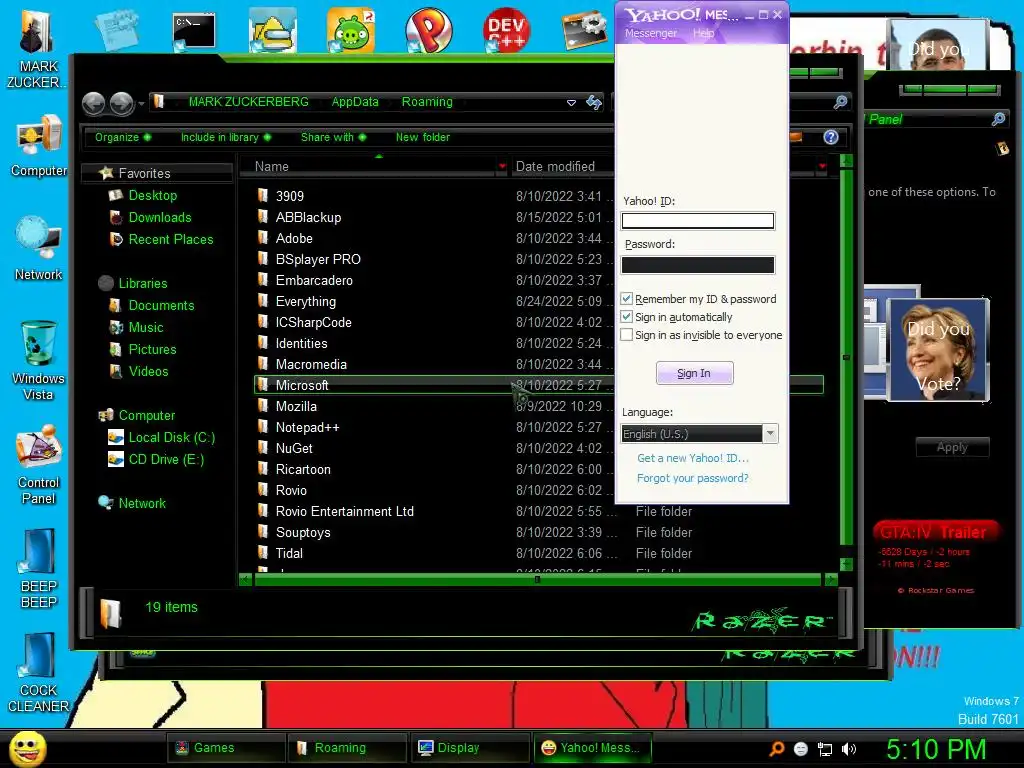Uncheck Sign in automatically

point(626,317)
